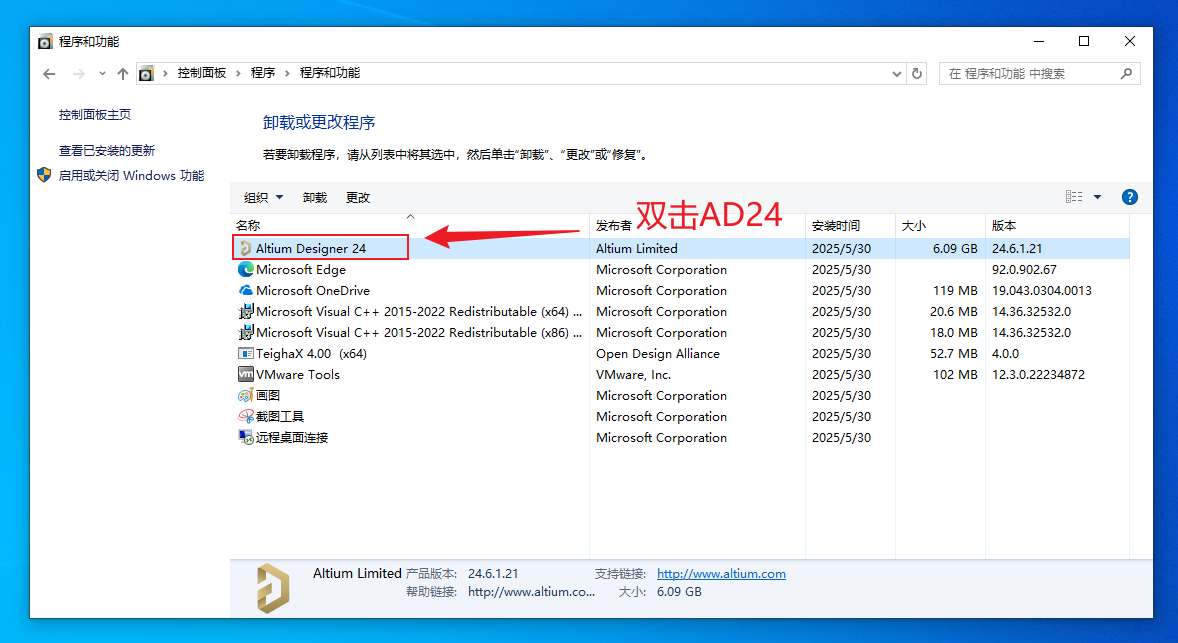The width and height of the screenshot is (1178, 643).
Task: Expand the address bar history dropdown
Action: (x=896, y=74)
